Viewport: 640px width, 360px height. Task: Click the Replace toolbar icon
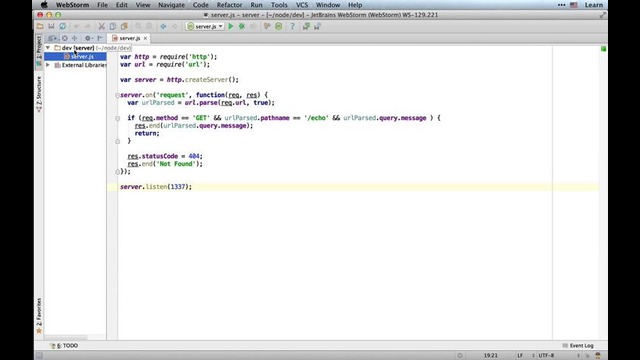coord(149,26)
